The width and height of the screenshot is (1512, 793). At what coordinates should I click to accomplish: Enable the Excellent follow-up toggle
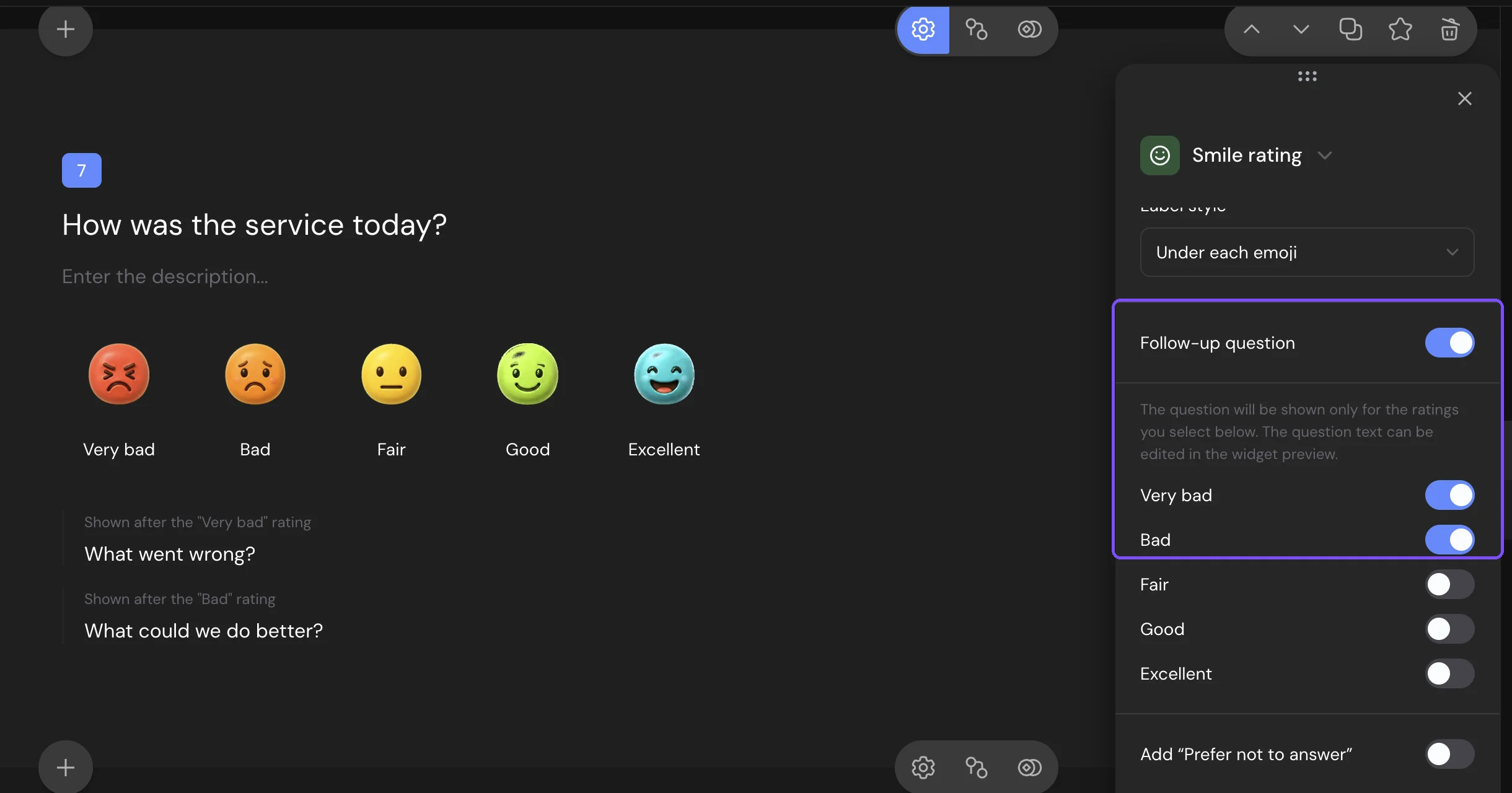(x=1449, y=673)
